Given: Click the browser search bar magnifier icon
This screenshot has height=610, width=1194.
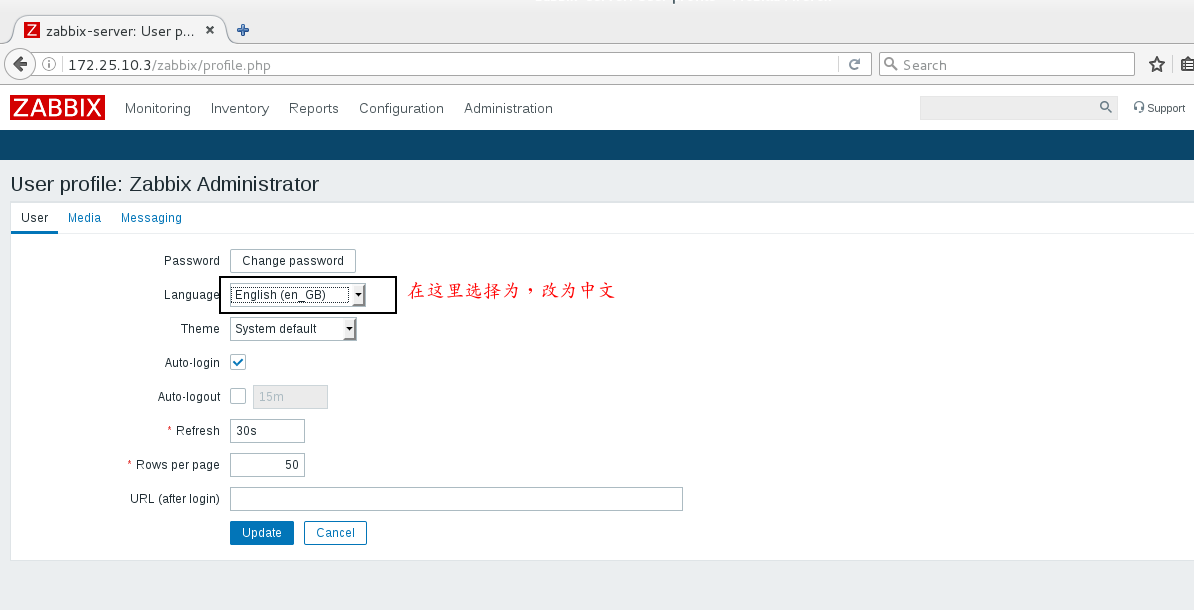Looking at the screenshot, I should 890,64.
